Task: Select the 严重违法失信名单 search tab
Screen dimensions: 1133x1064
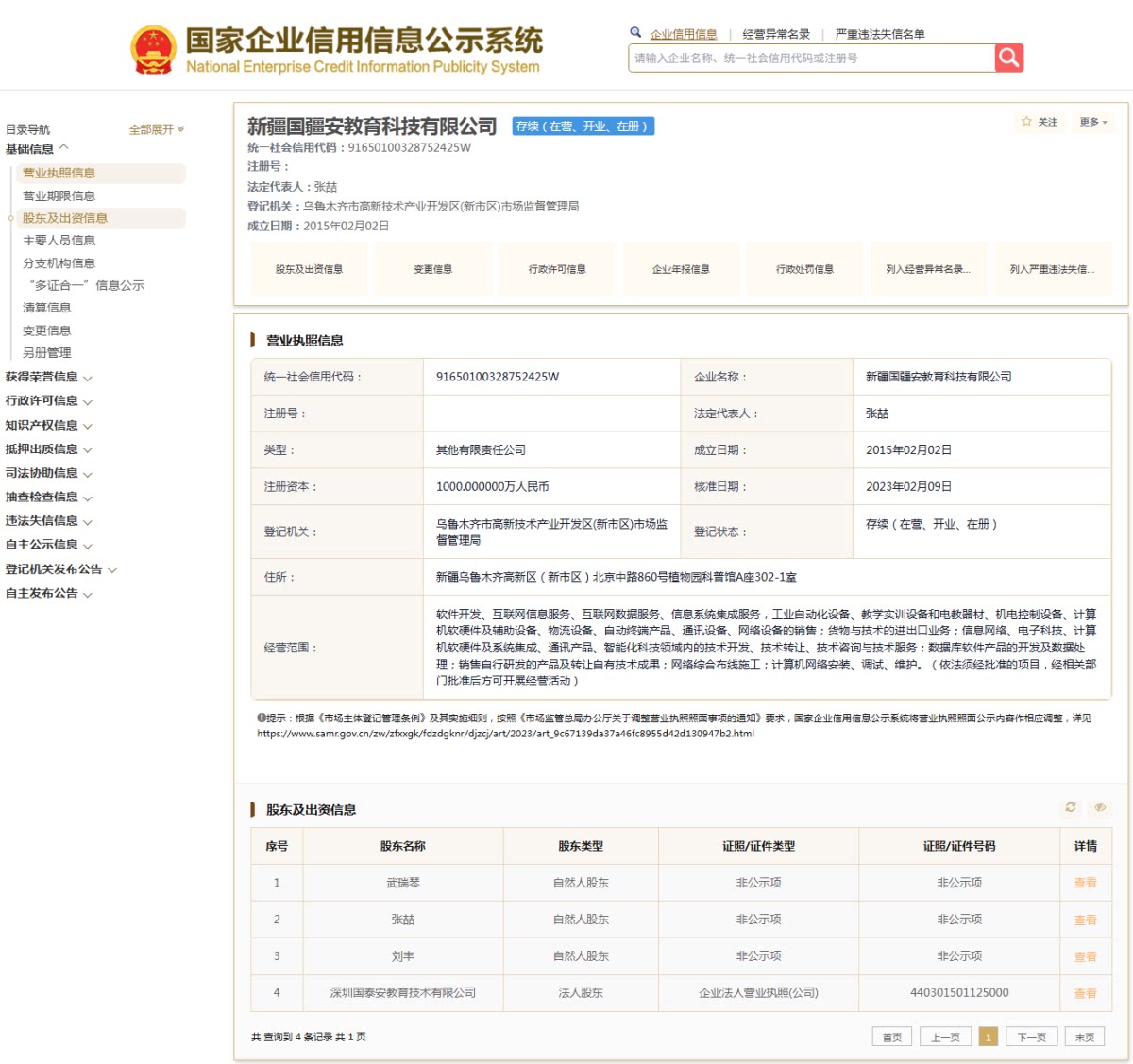Action: point(880,34)
